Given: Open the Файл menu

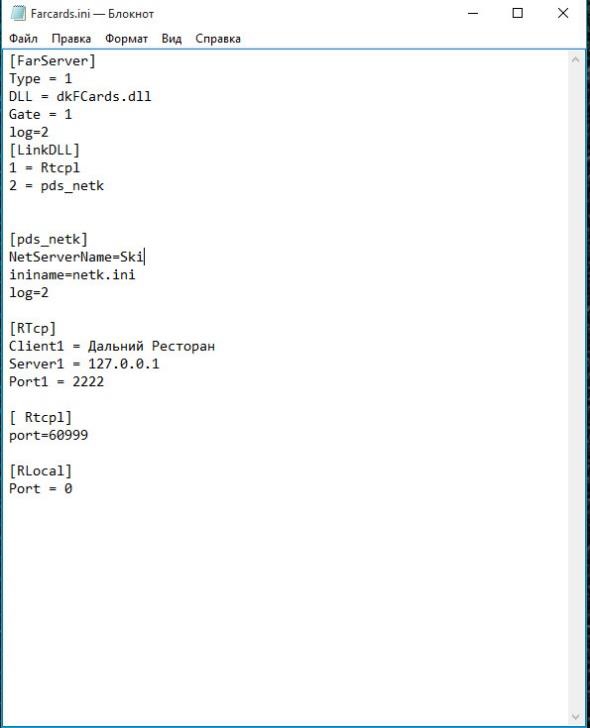Looking at the screenshot, I should click(x=23, y=39).
